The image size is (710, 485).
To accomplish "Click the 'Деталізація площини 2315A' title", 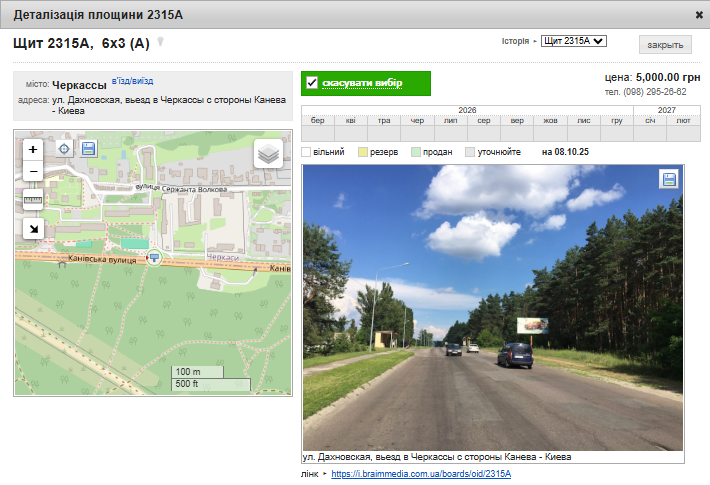I will click(x=98, y=15).
